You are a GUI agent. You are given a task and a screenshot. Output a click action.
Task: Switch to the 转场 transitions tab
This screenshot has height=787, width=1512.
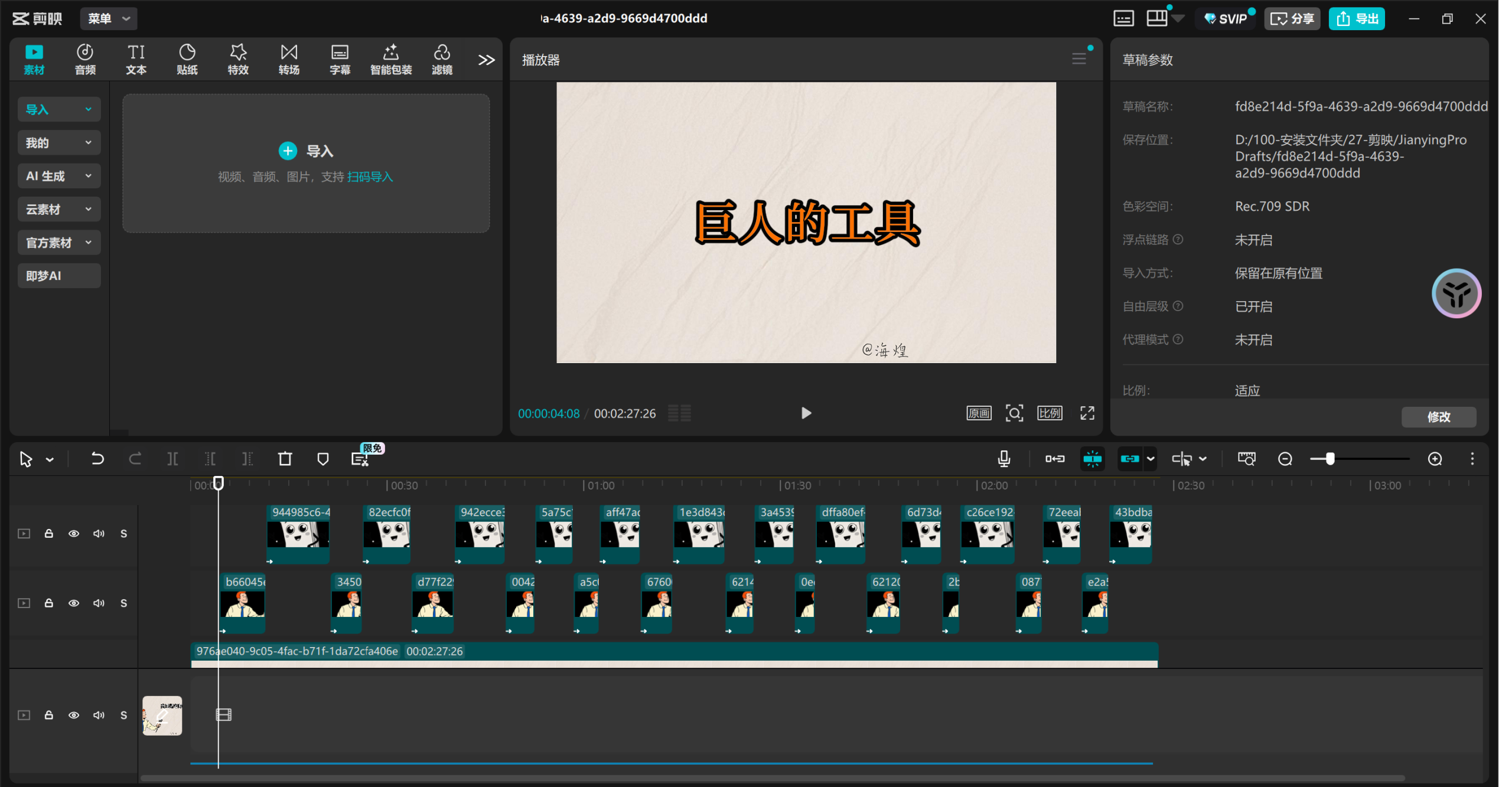click(x=289, y=60)
